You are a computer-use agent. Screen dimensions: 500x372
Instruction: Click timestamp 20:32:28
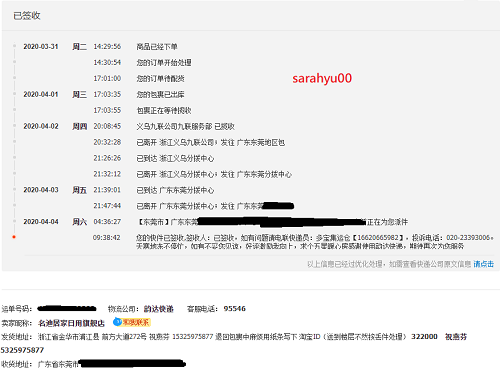tap(107, 142)
